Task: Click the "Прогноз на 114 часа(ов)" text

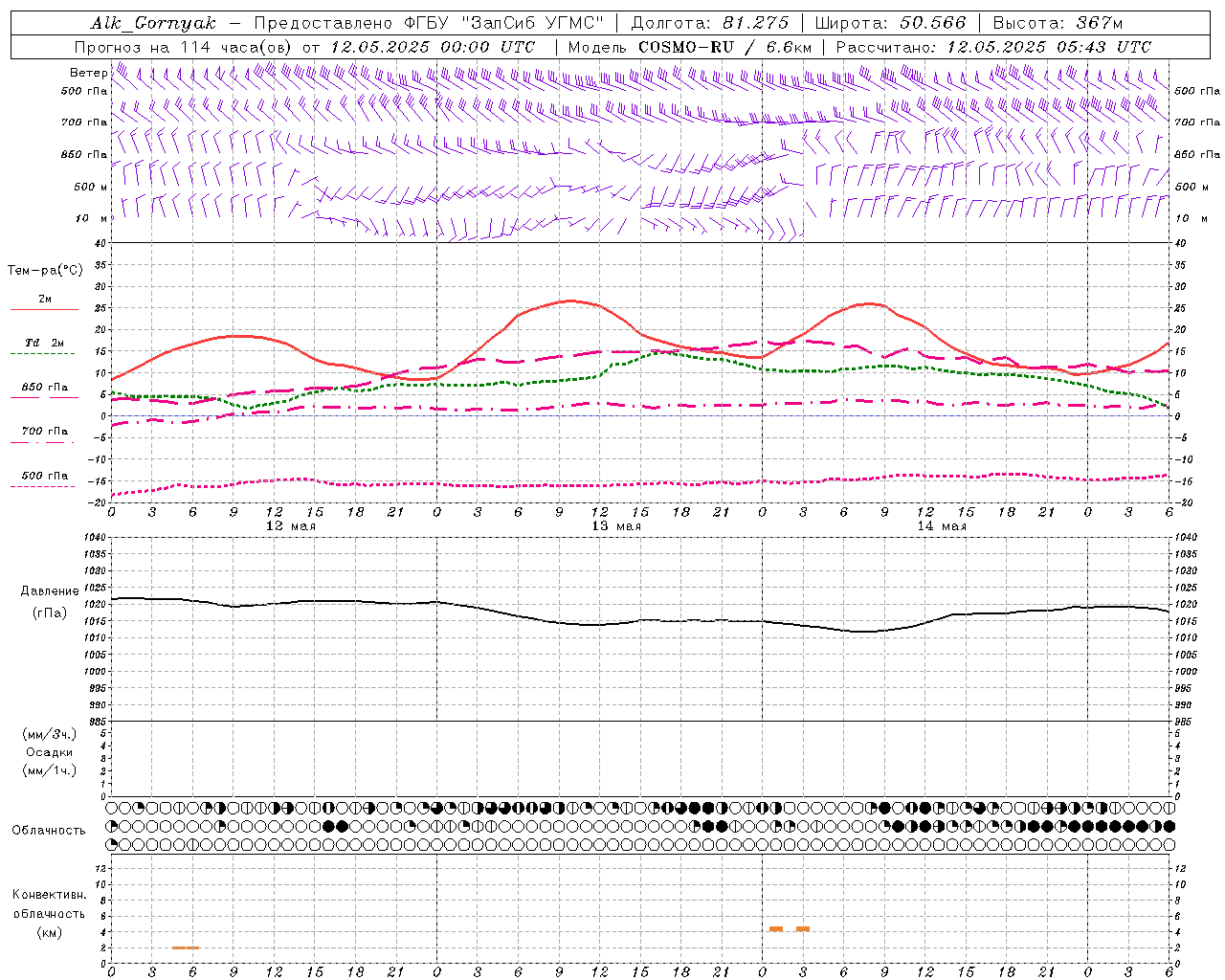Action: (x=184, y=47)
